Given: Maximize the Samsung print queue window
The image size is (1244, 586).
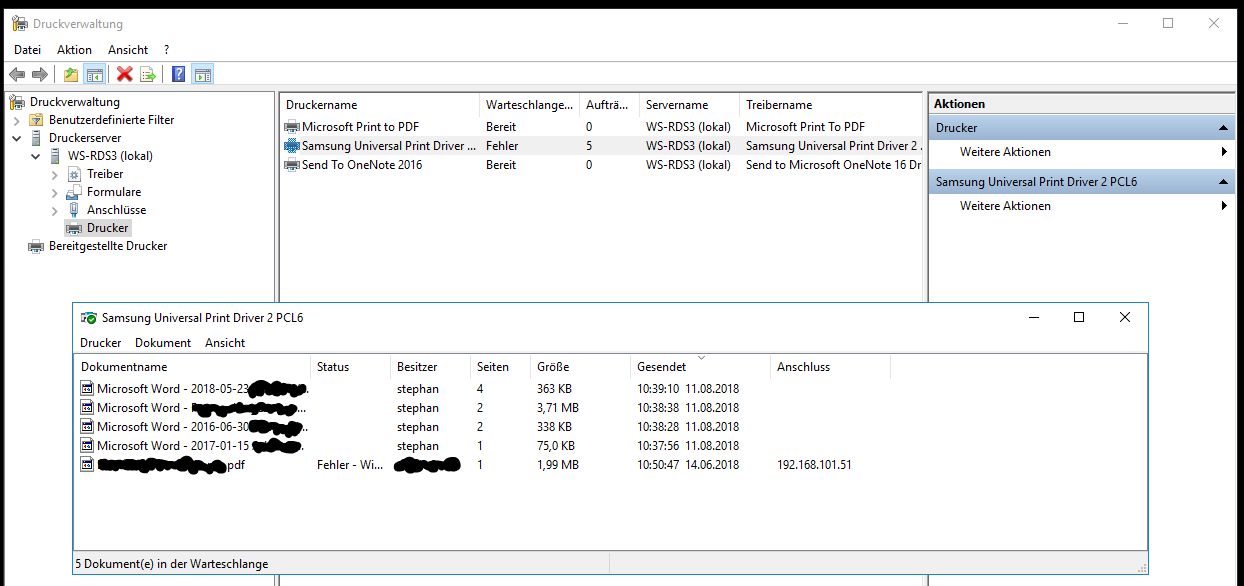Looking at the screenshot, I should pos(1079,317).
